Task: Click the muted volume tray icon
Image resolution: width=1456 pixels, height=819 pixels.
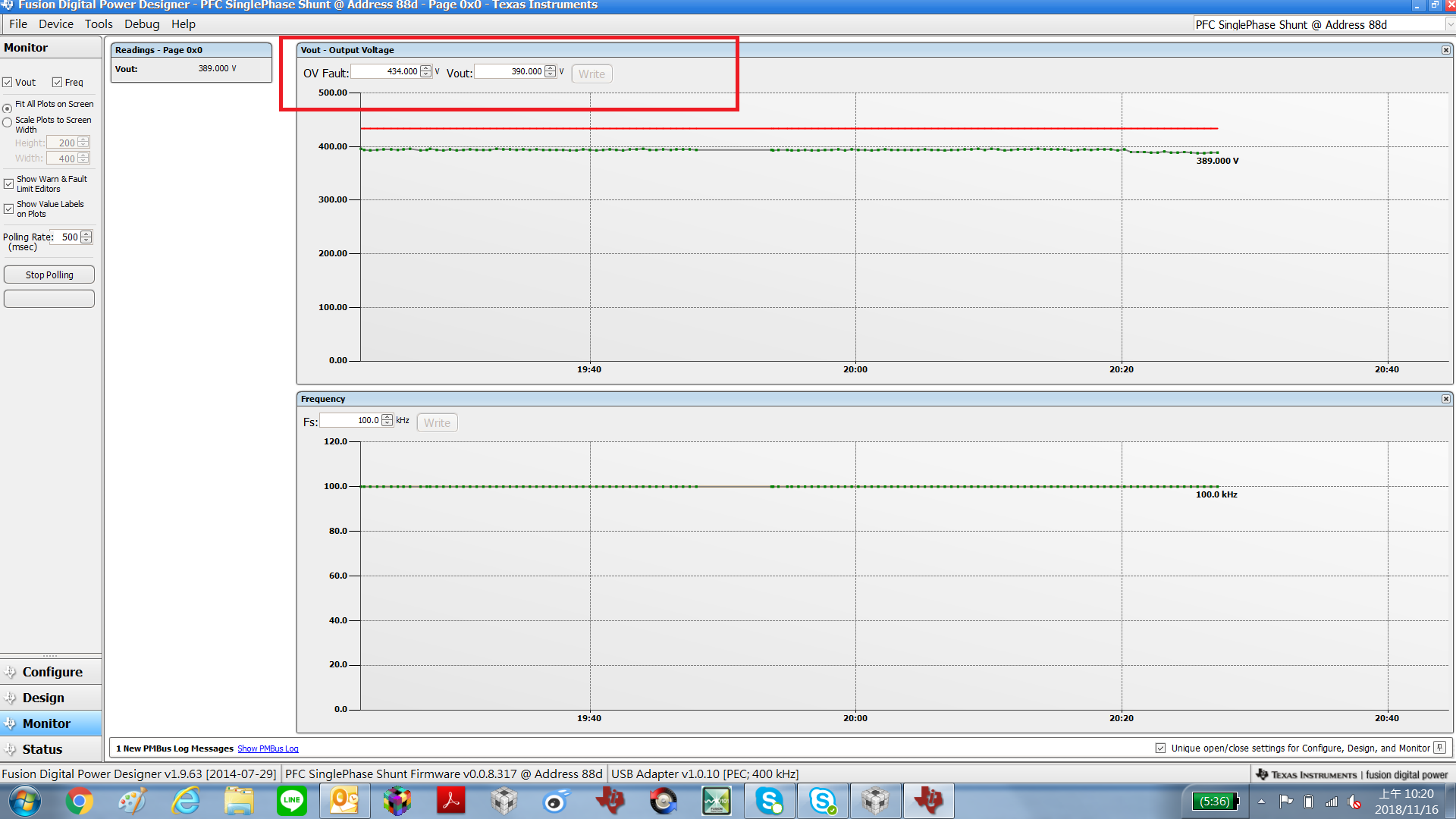Action: [x=1354, y=802]
